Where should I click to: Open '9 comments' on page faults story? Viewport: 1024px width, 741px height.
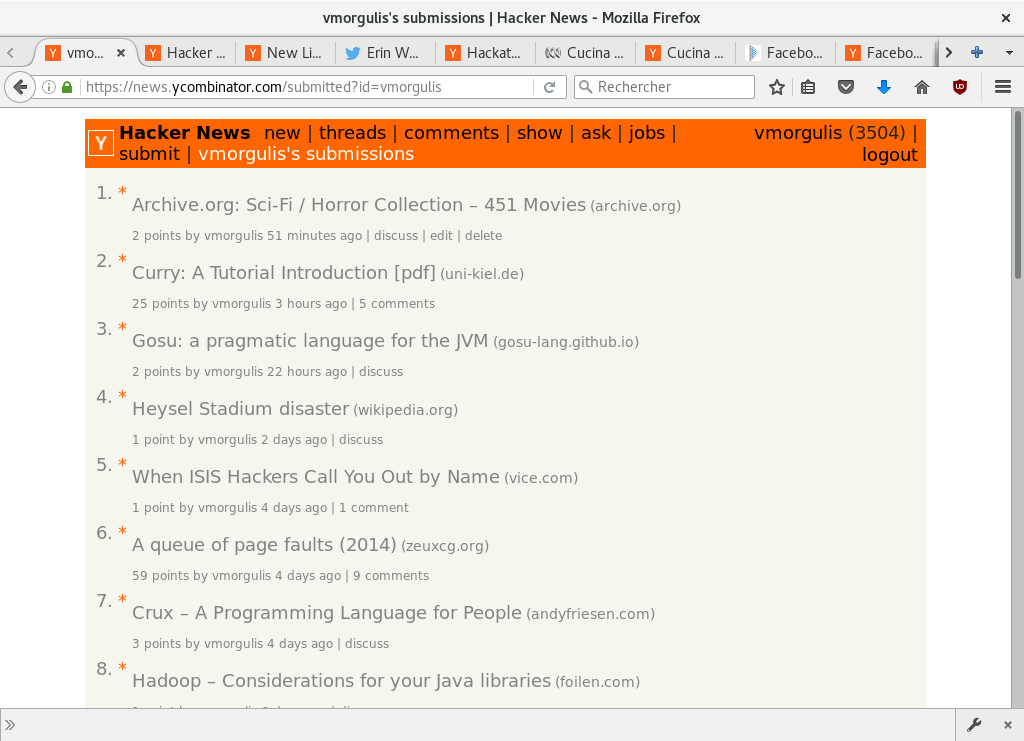click(391, 575)
